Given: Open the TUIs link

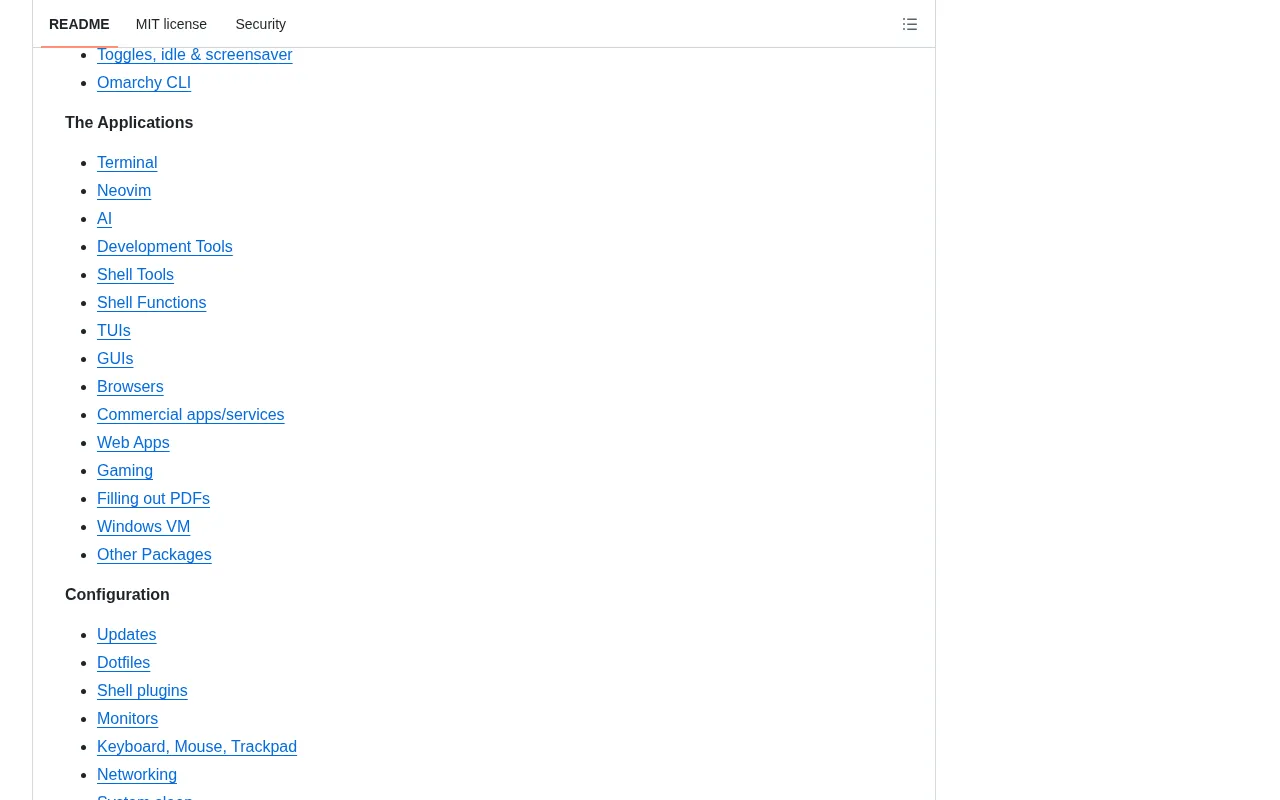Looking at the screenshot, I should click(x=114, y=331).
